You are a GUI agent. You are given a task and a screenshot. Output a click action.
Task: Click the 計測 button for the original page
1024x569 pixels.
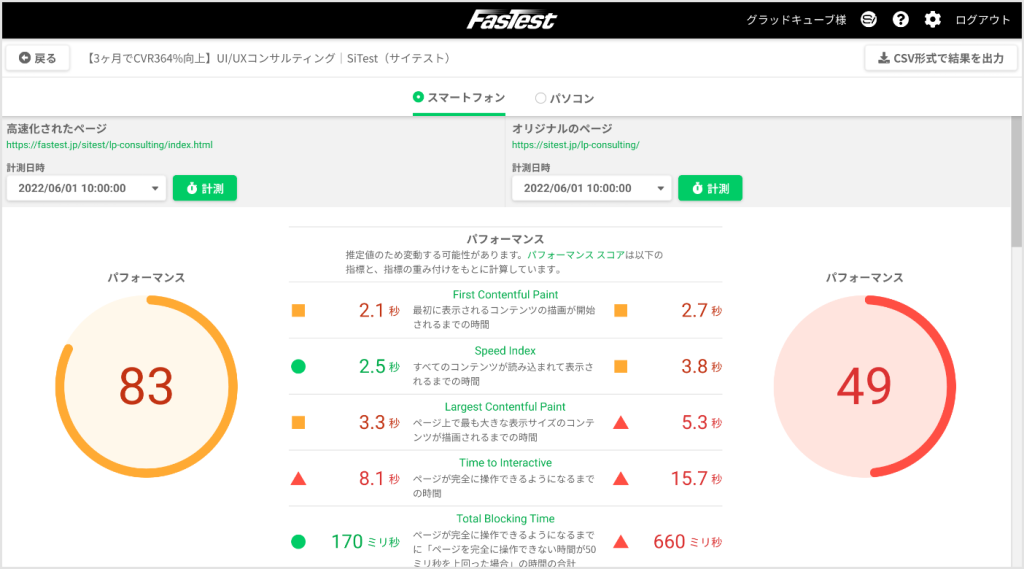click(711, 188)
